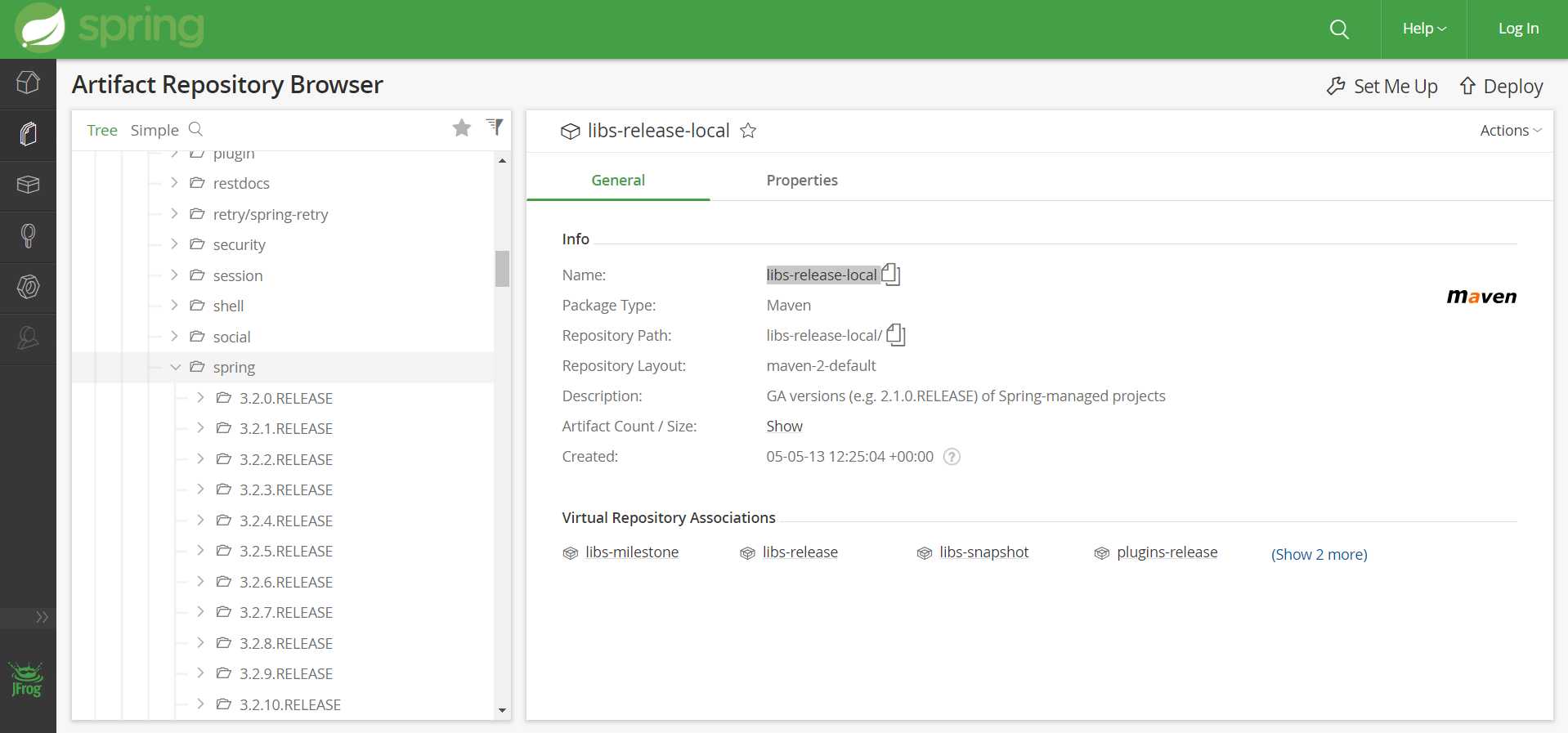Open the search magnifier in header
Image resolution: width=1568 pixels, height=733 pixels.
tap(1339, 29)
